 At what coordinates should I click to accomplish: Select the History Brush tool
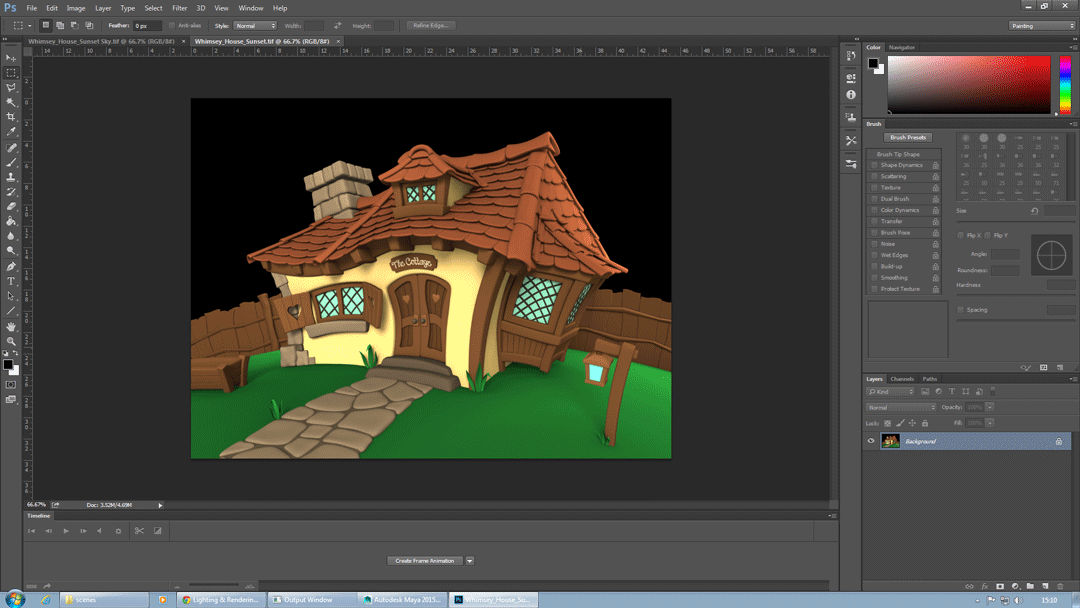(x=11, y=192)
